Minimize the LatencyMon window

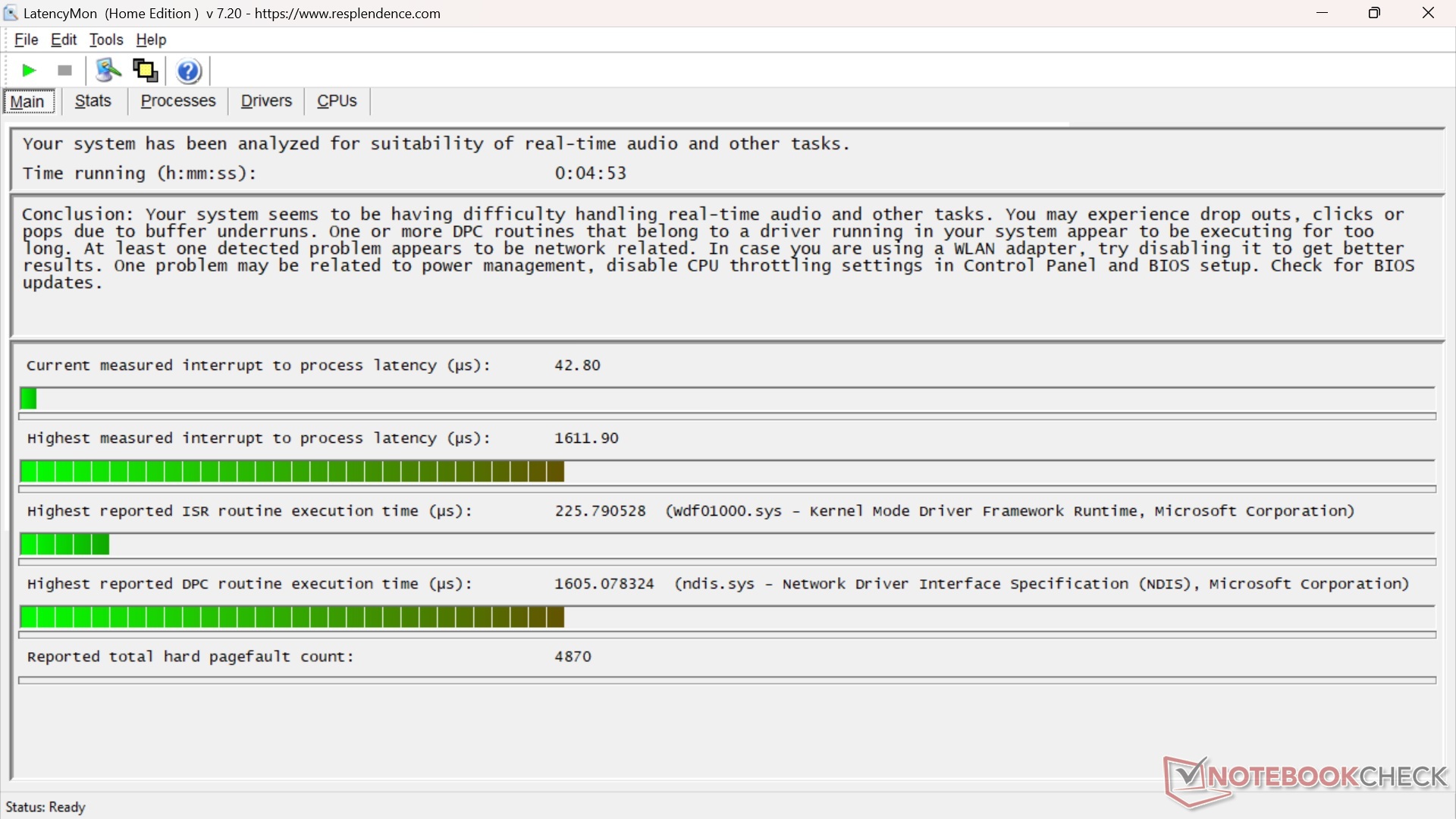(x=1323, y=13)
